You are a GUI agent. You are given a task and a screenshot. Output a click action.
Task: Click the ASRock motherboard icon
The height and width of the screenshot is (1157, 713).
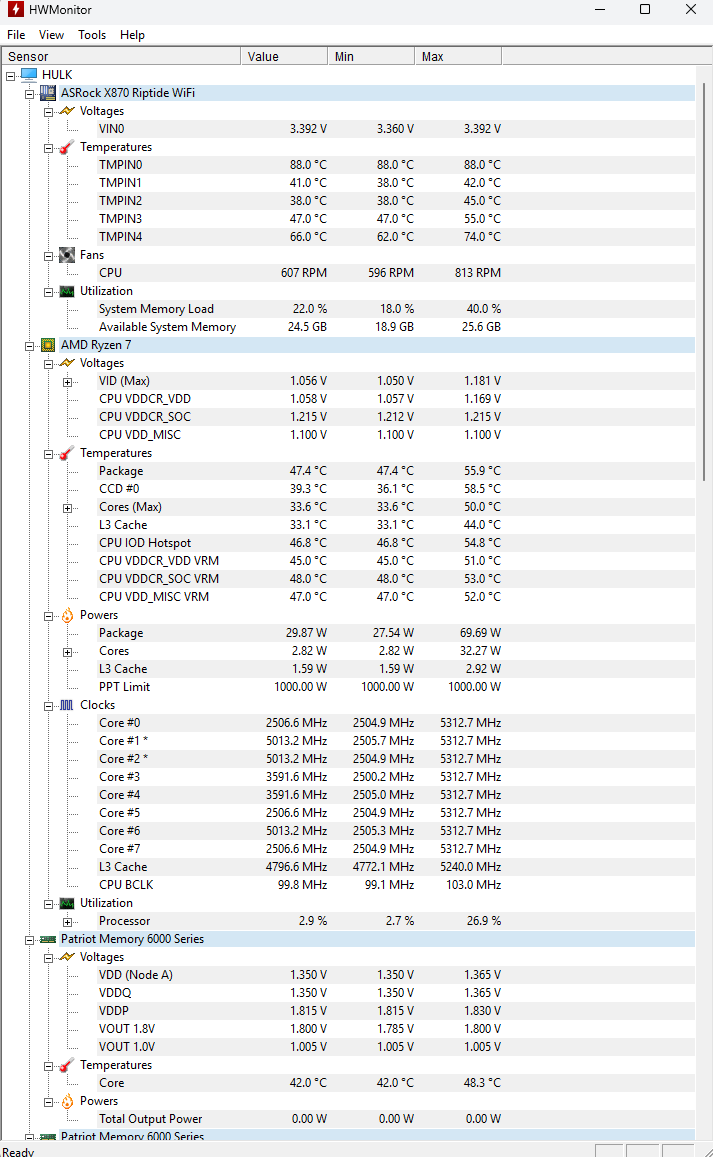(47, 93)
